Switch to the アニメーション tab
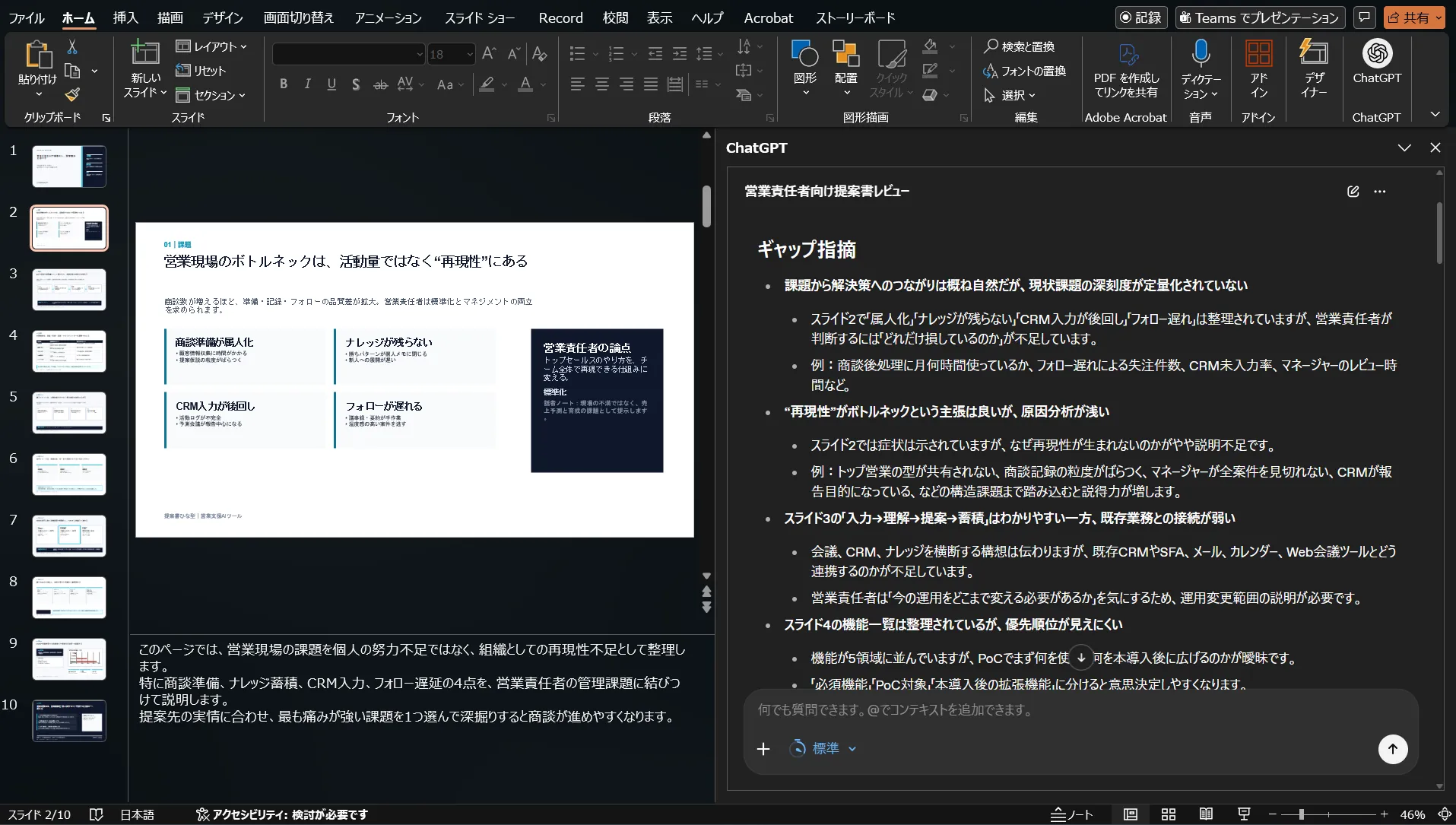 pyautogui.click(x=388, y=17)
